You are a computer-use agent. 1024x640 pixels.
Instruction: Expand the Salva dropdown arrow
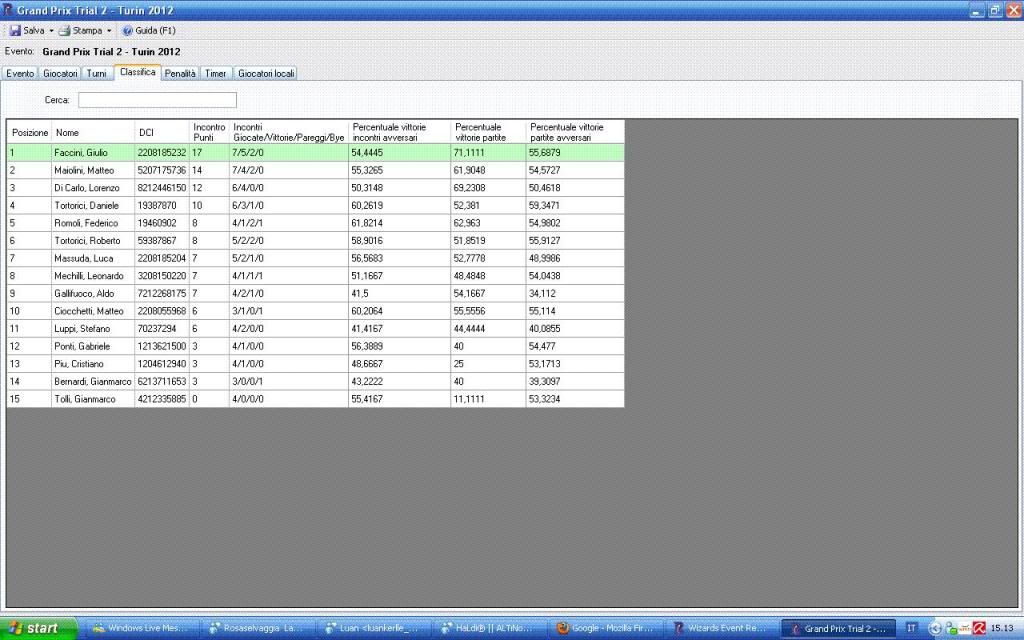click(x=51, y=31)
